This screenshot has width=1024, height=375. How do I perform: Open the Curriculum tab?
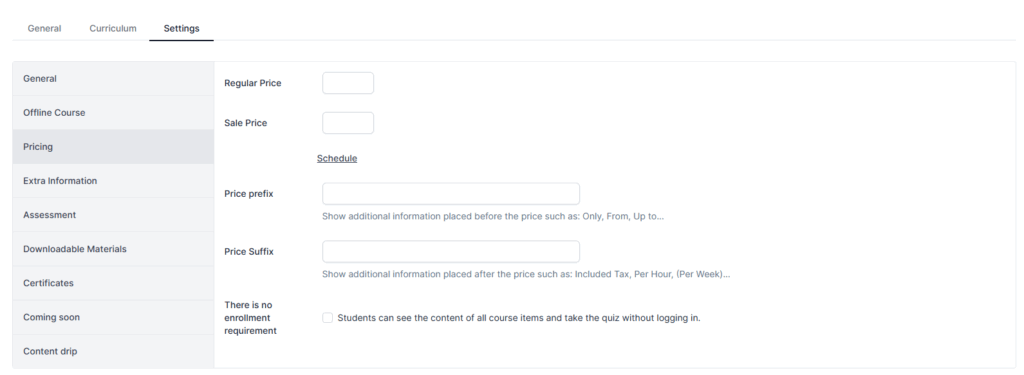(113, 29)
